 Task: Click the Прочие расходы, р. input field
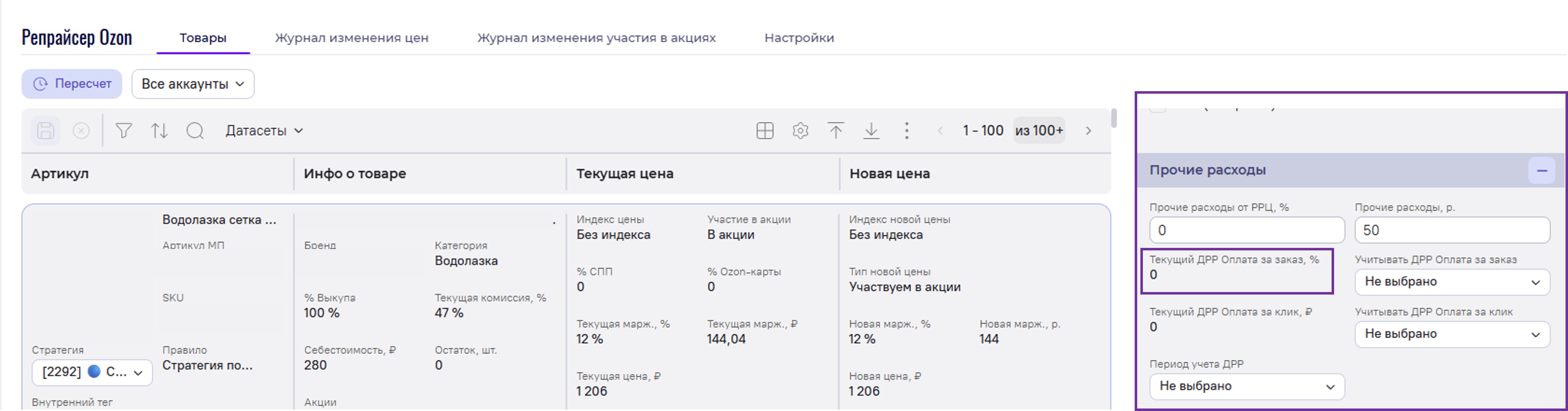pyautogui.click(x=1451, y=231)
